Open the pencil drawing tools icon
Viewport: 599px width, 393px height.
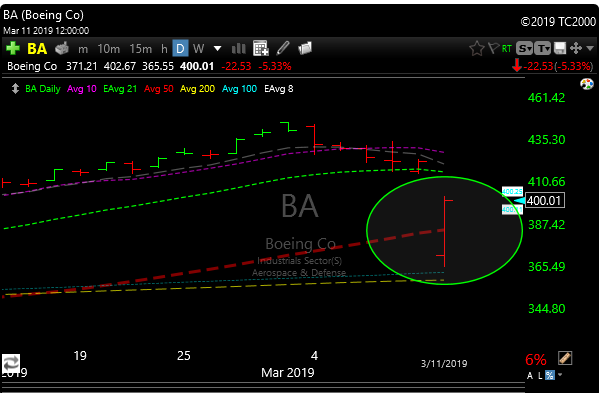(x=283, y=48)
